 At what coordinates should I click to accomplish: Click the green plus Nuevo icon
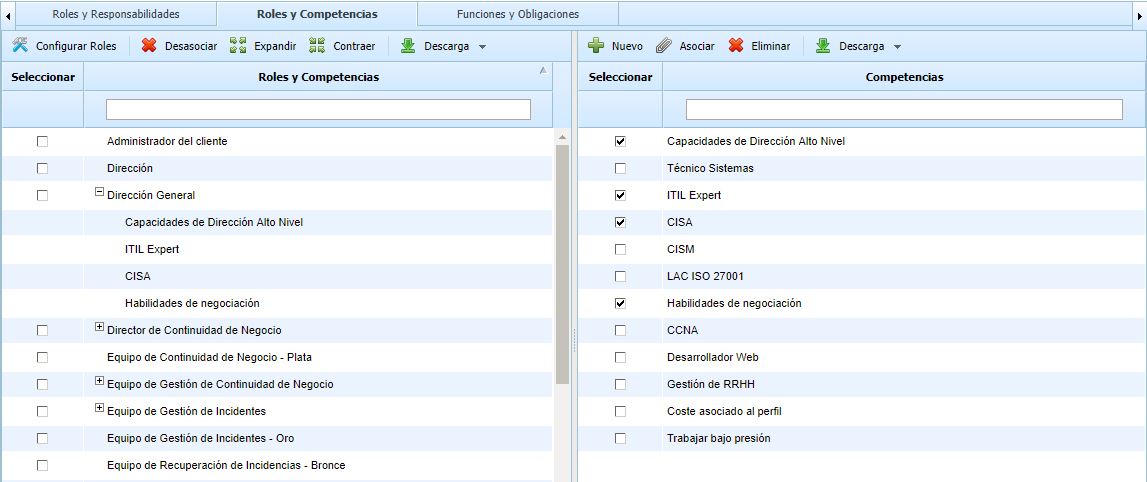(x=596, y=46)
